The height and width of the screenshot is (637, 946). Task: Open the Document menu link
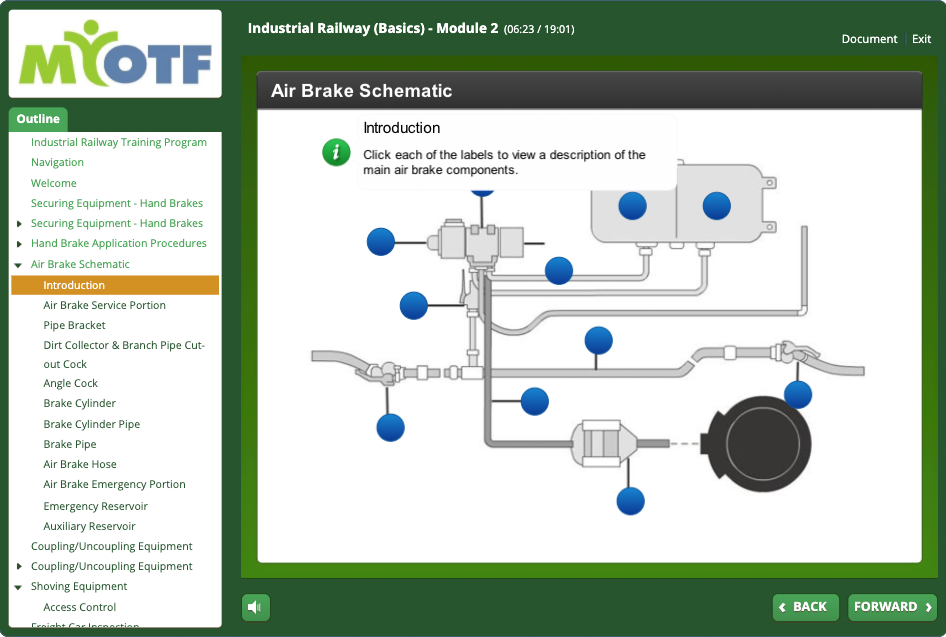869,39
